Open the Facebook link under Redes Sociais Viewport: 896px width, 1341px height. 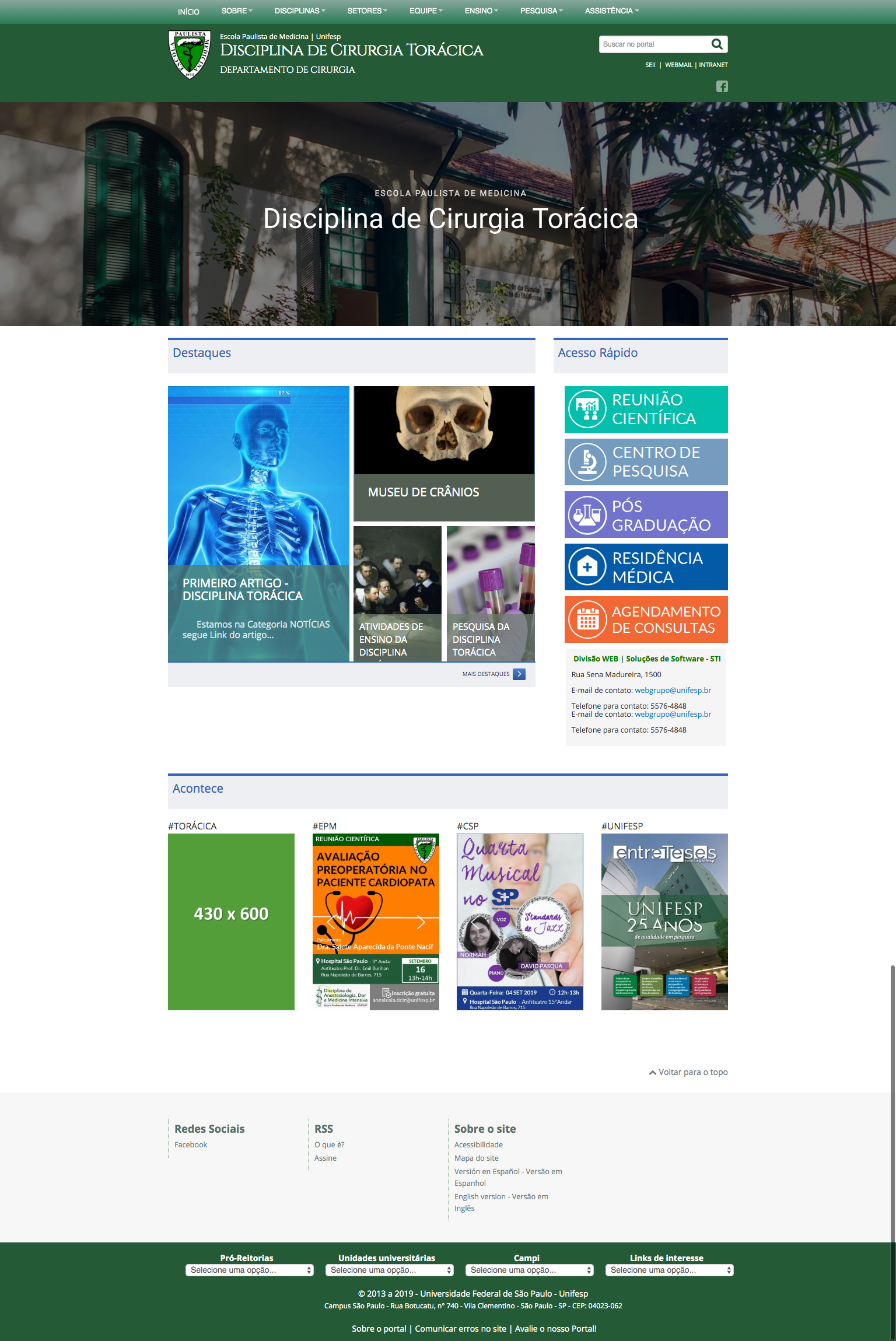coord(191,1144)
